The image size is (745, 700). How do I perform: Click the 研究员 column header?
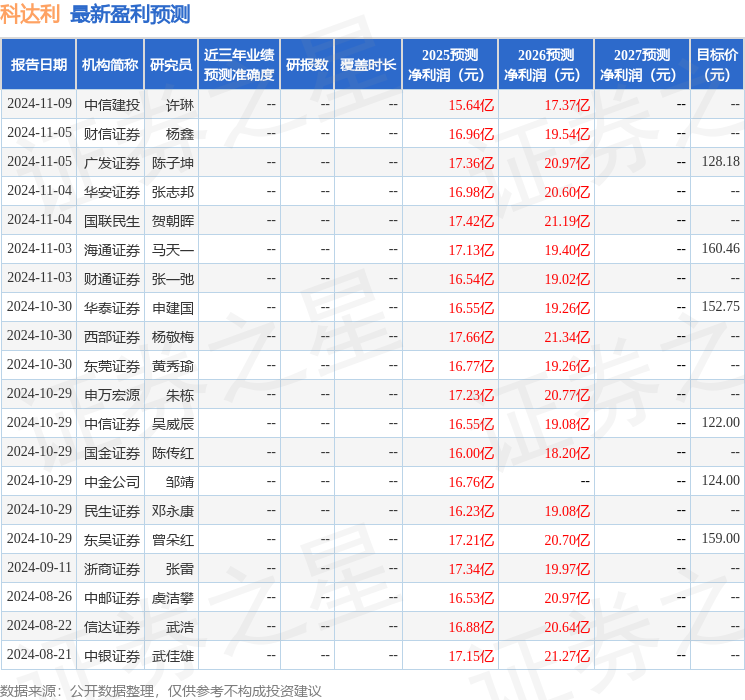pyautogui.click(x=171, y=64)
